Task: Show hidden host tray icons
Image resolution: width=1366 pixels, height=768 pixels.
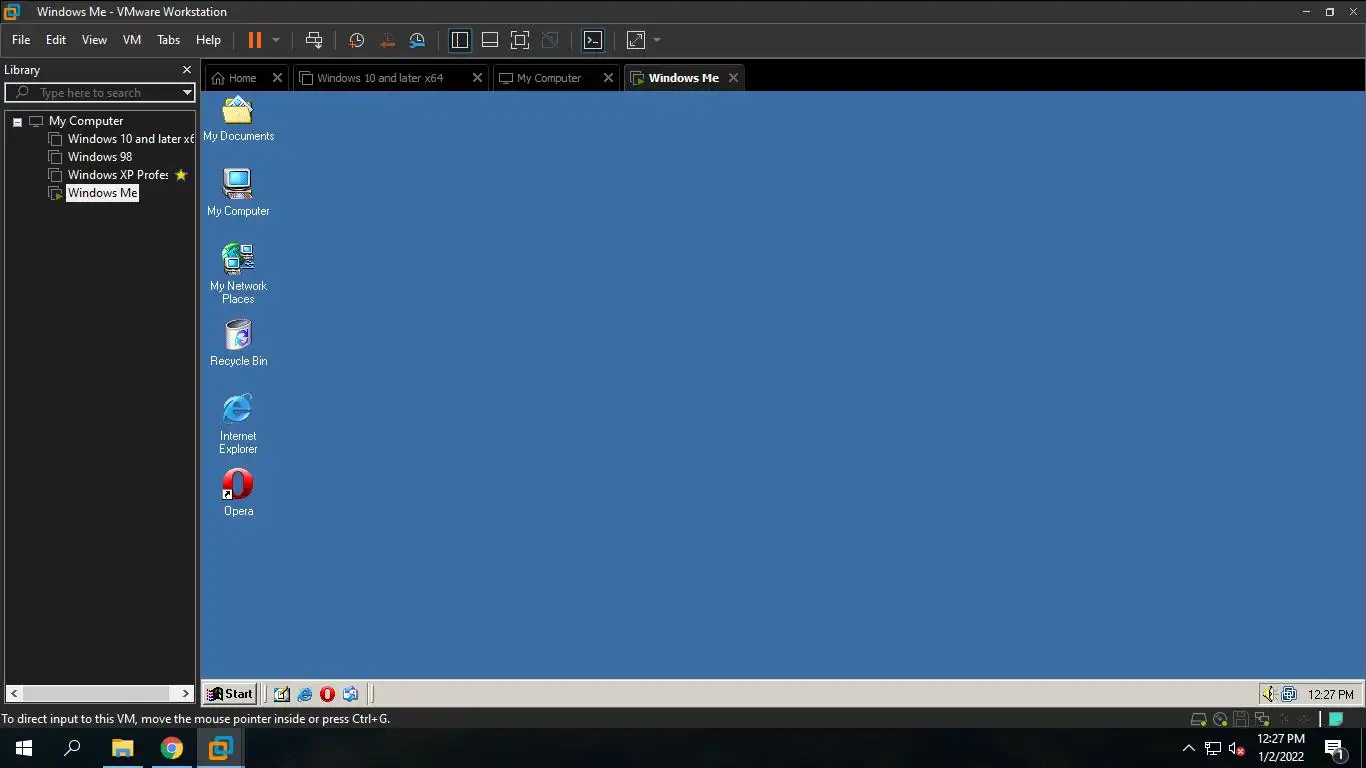Action: pyautogui.click(x=1188, y=748)
